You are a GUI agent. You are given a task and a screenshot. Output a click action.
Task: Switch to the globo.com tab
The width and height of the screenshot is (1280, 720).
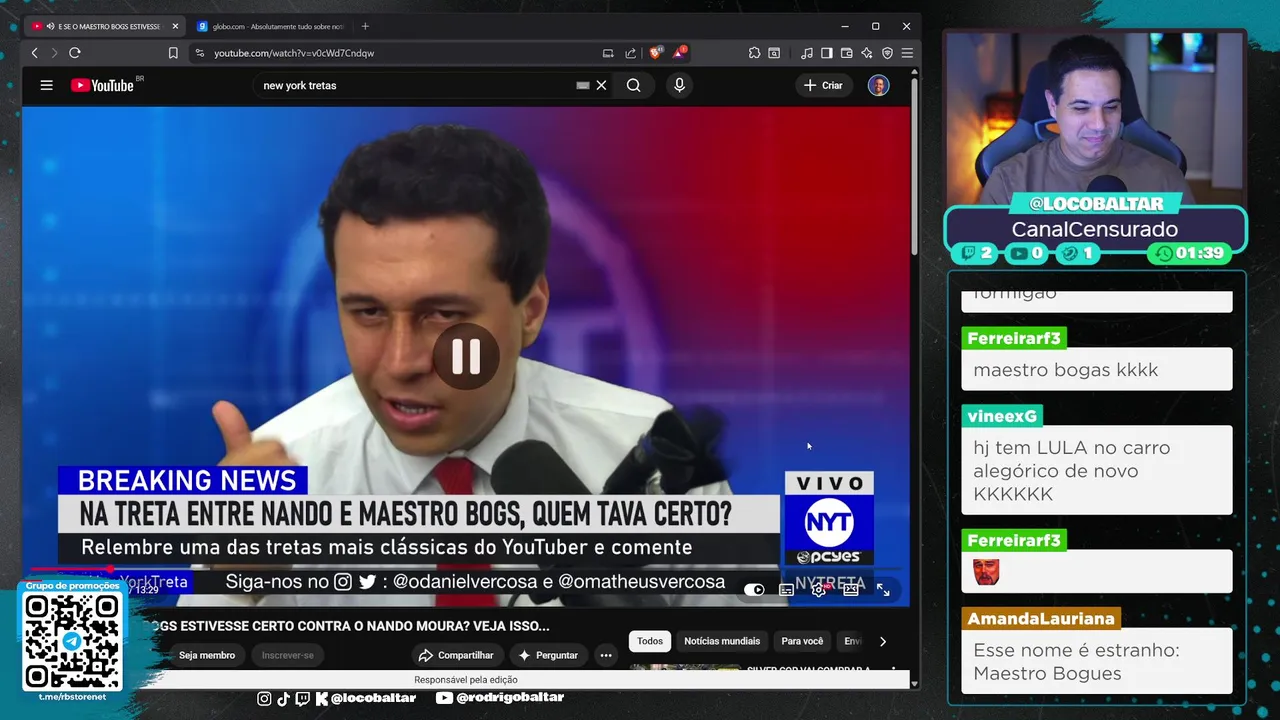pyautogui.click(x=269, y=26)
